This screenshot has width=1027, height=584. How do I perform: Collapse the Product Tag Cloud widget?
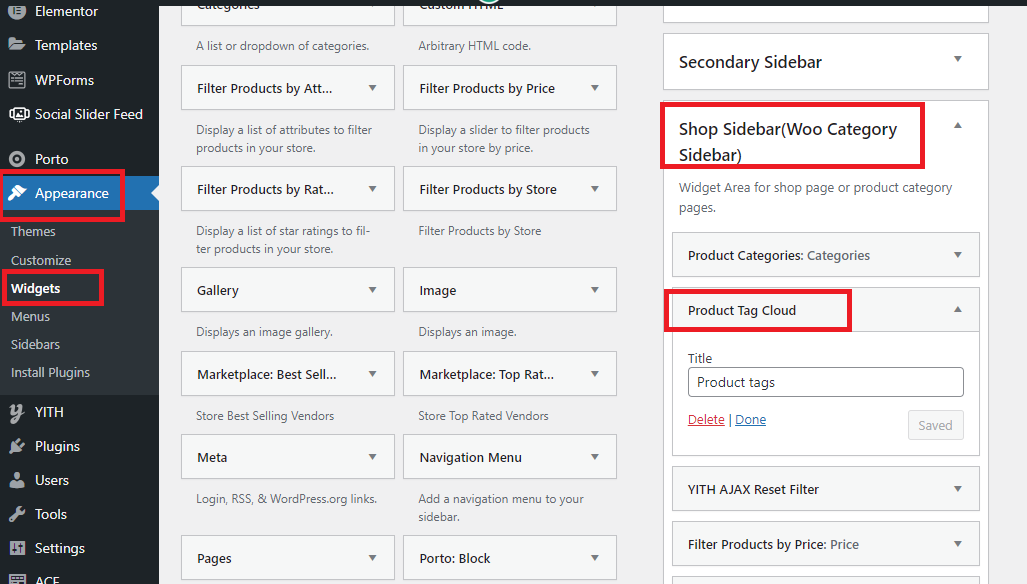(957, 310)
